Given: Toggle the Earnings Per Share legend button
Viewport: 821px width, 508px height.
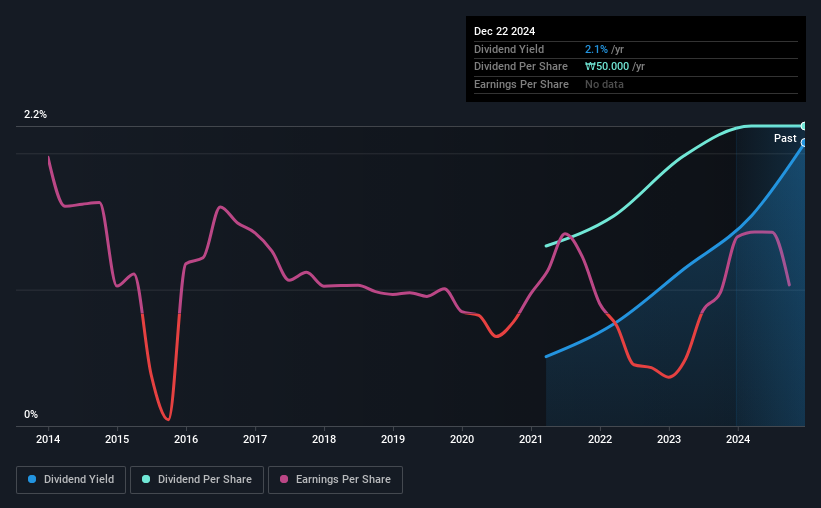Looking at the screenshot, I should pos(335,480).
